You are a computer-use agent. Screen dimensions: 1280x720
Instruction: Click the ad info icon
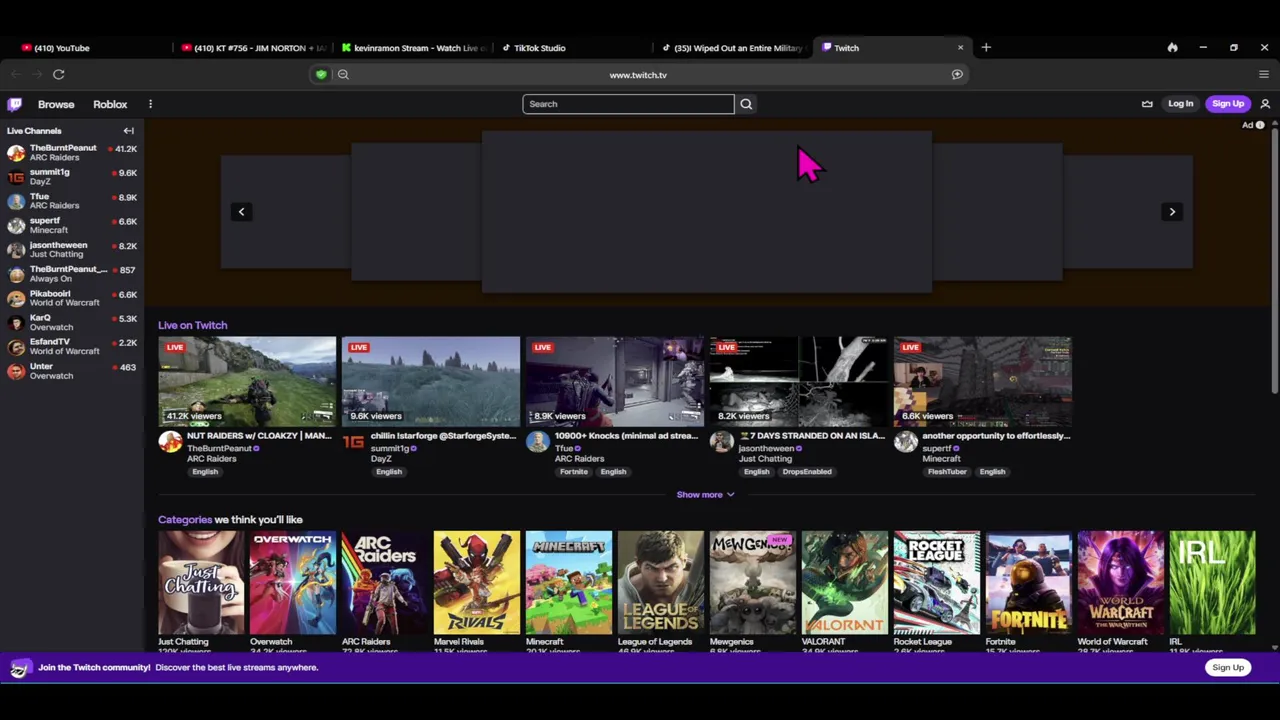pos(1260,125)
